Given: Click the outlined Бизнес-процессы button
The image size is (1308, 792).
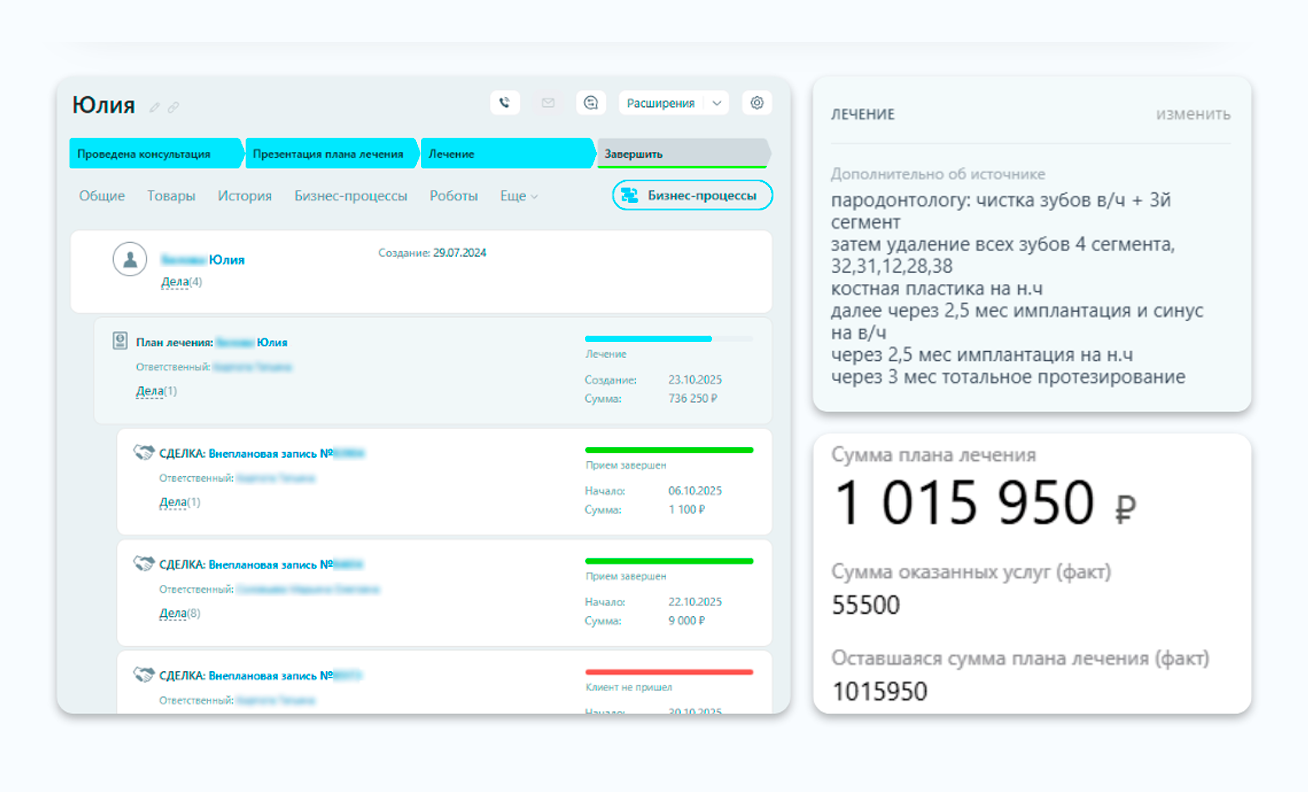Looking at the screenshot, I should click(x=692, y=196).
